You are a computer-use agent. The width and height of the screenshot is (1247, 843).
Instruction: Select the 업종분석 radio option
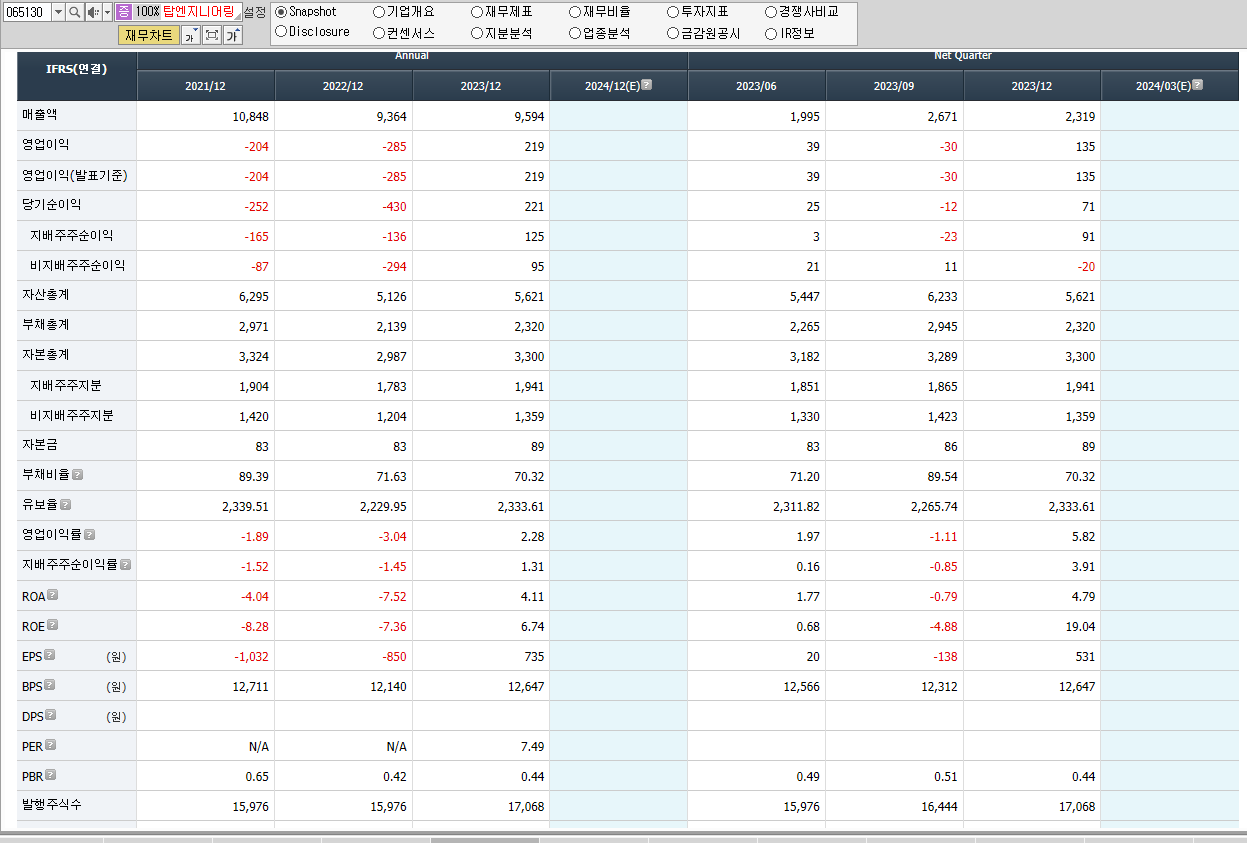pos(575,33)
